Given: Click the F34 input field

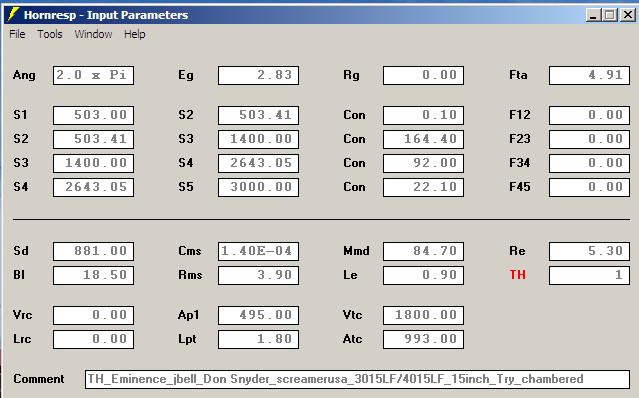Looking at the screenshot, I should (x=589, y=163).
